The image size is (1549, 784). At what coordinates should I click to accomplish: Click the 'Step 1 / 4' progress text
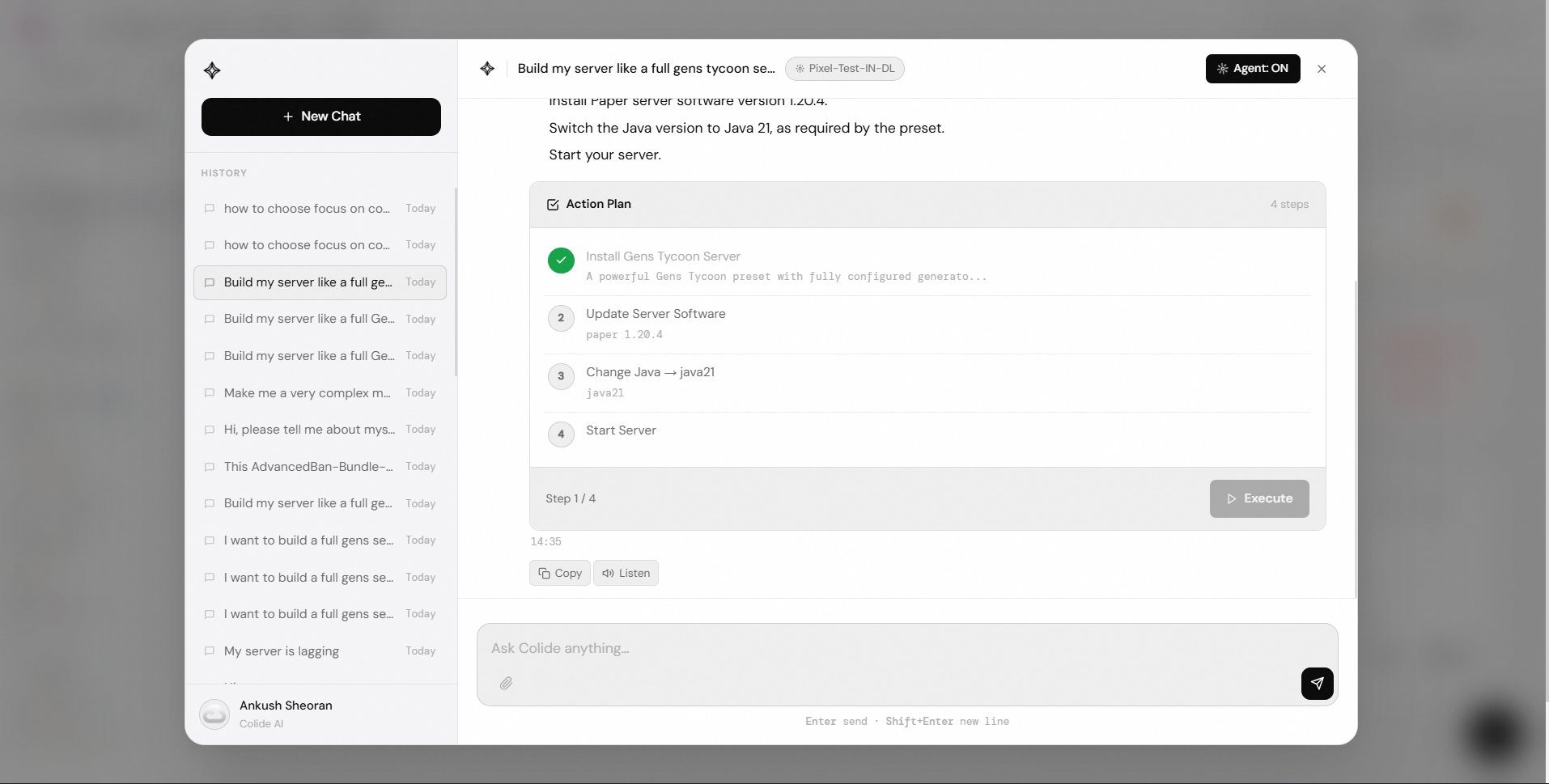(571, 499)
